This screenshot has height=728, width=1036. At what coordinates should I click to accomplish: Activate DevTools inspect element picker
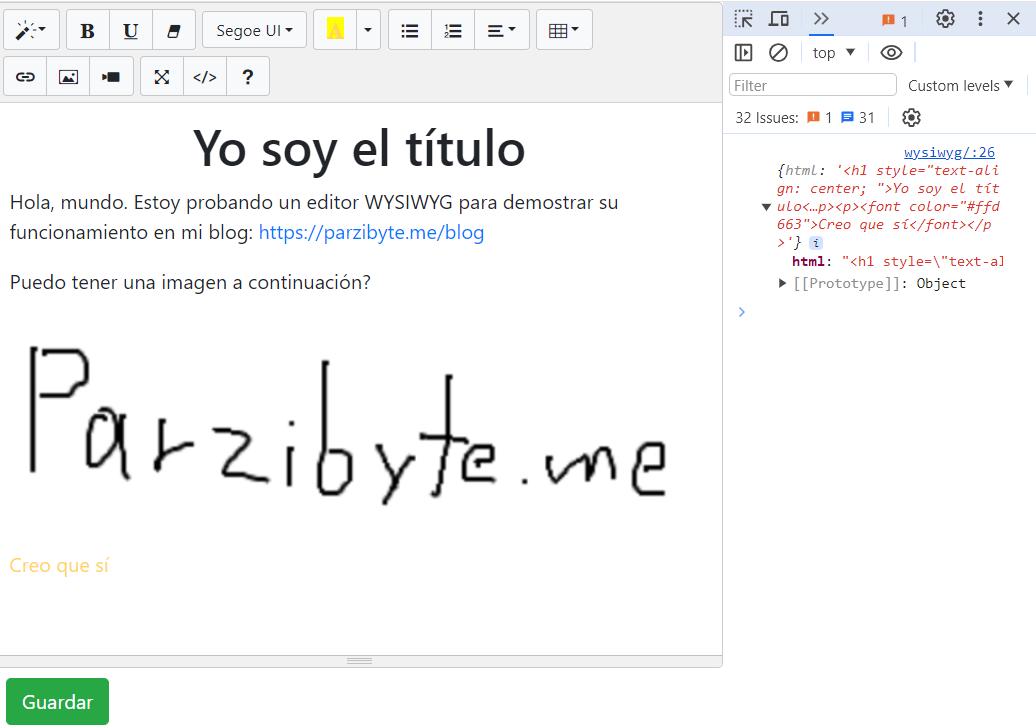743,18
